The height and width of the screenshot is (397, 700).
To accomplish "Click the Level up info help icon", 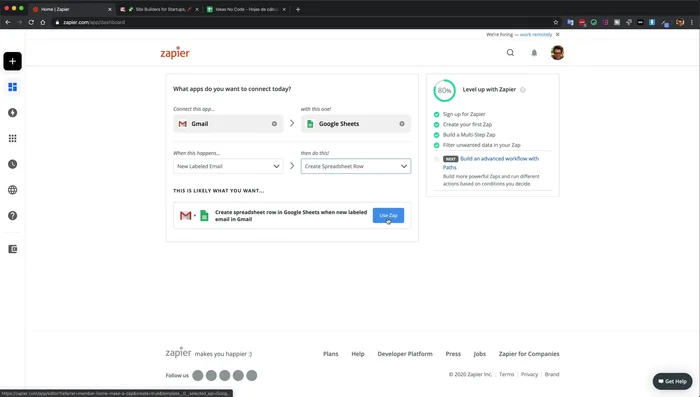I will pyautogui.click(x=523, y=89).
